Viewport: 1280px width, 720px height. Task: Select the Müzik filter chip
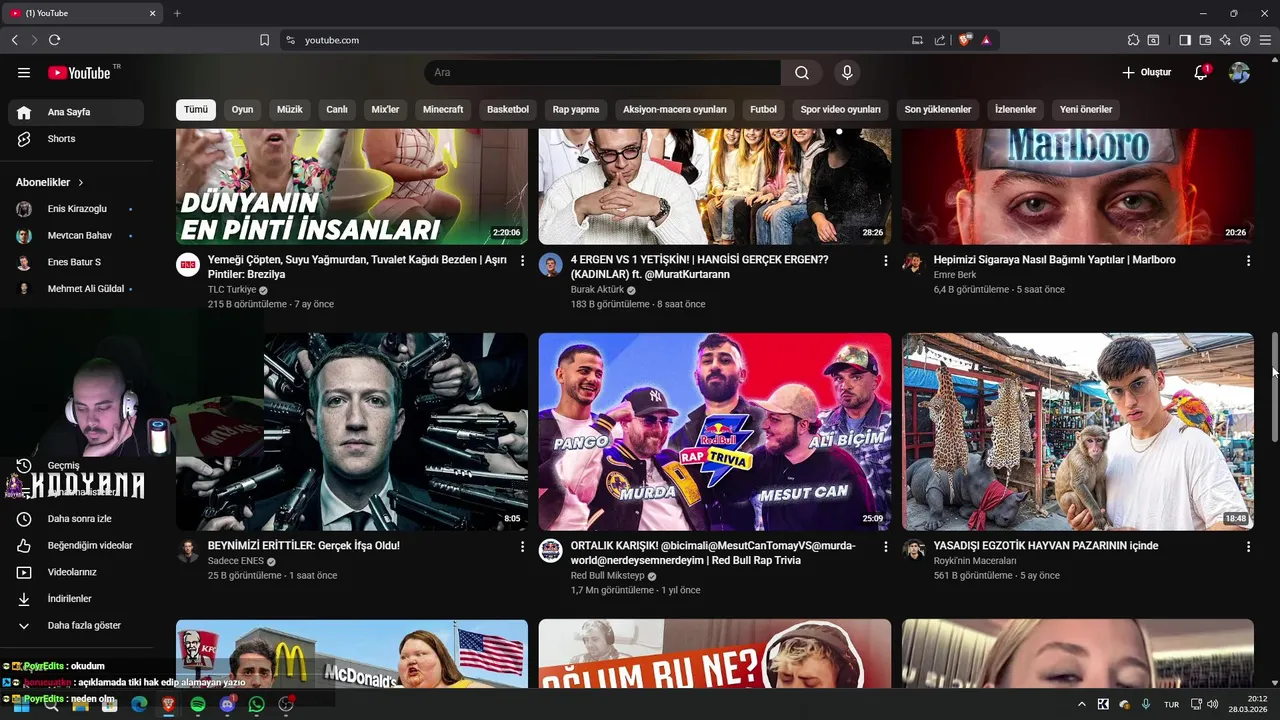point(290,110)
